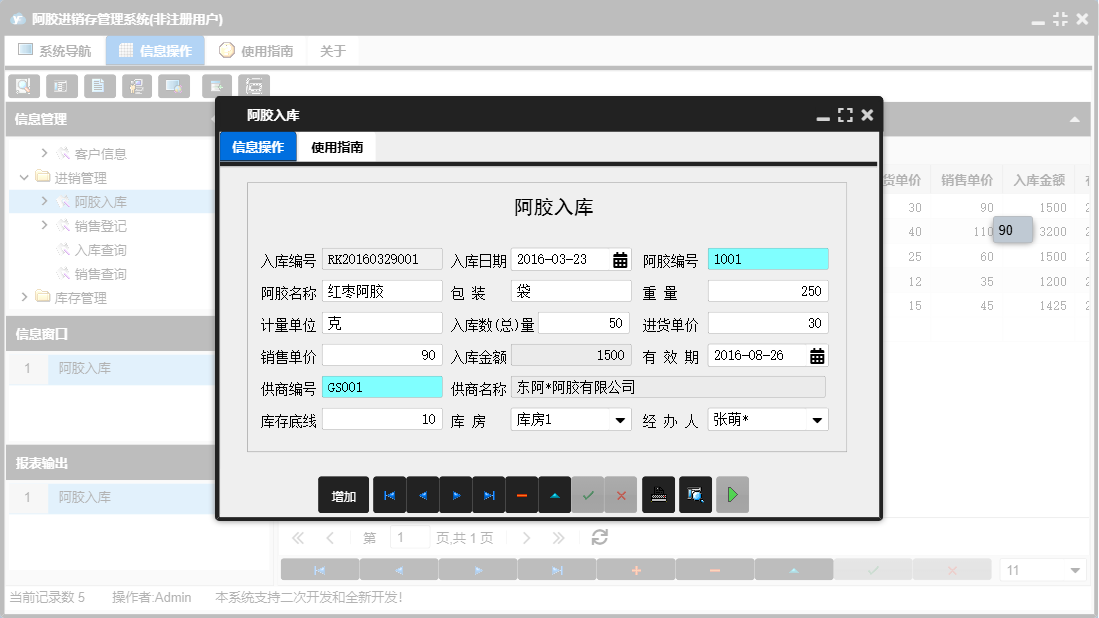Open the print icon in the dialog
This screenshot has height=618, width=1099.
[x=658, y=495]
